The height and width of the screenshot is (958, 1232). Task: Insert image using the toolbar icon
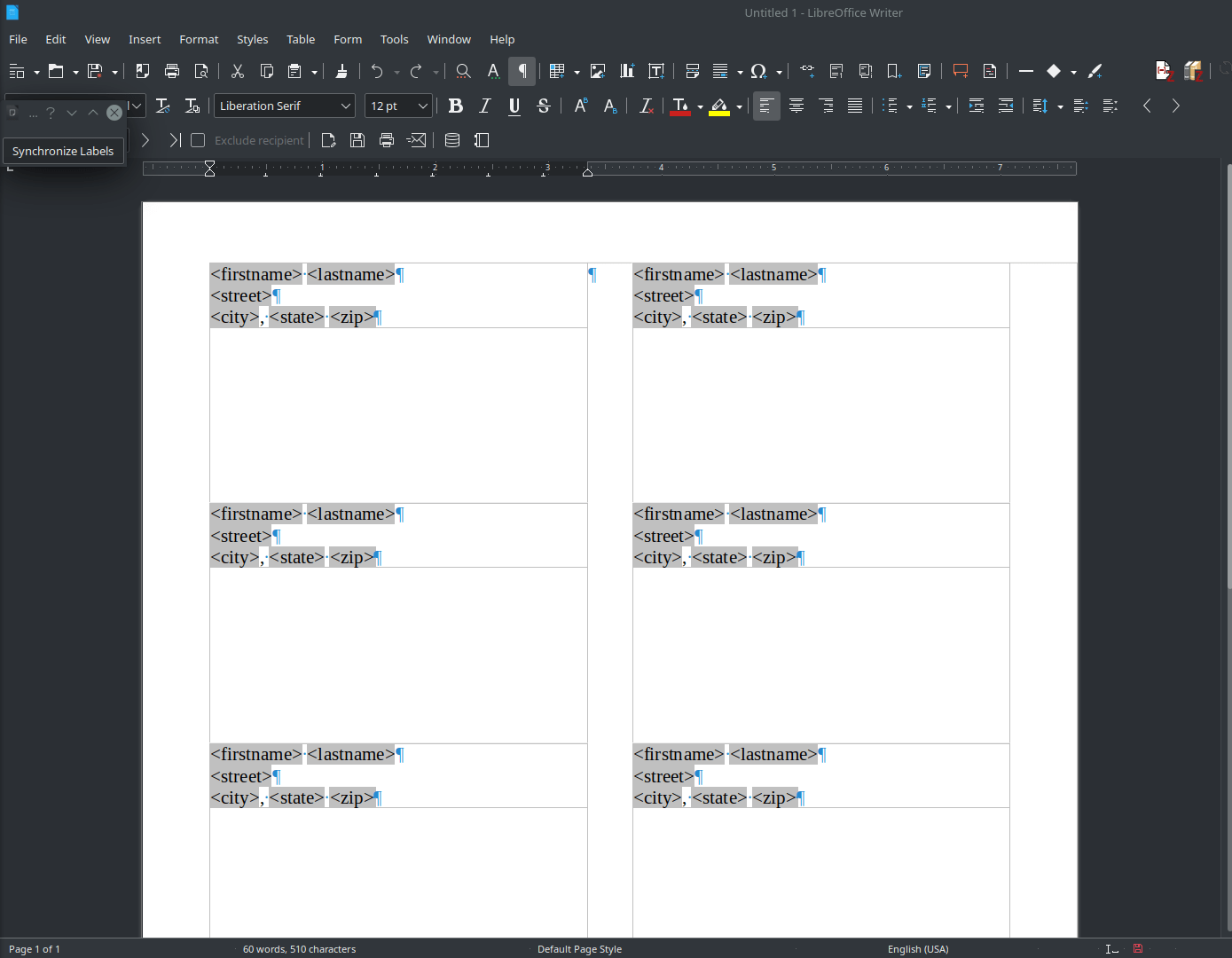[x=598, y=71]
